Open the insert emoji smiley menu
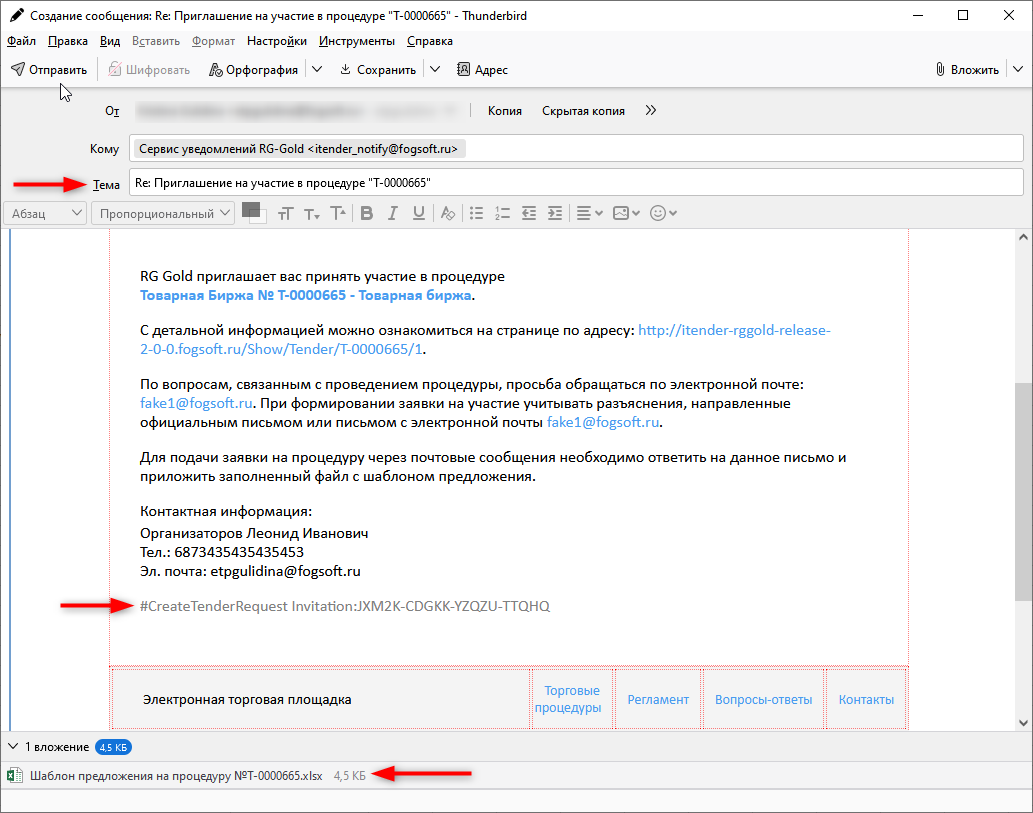The width and height of the screenshot is (1033, 813). pos(663,213)
